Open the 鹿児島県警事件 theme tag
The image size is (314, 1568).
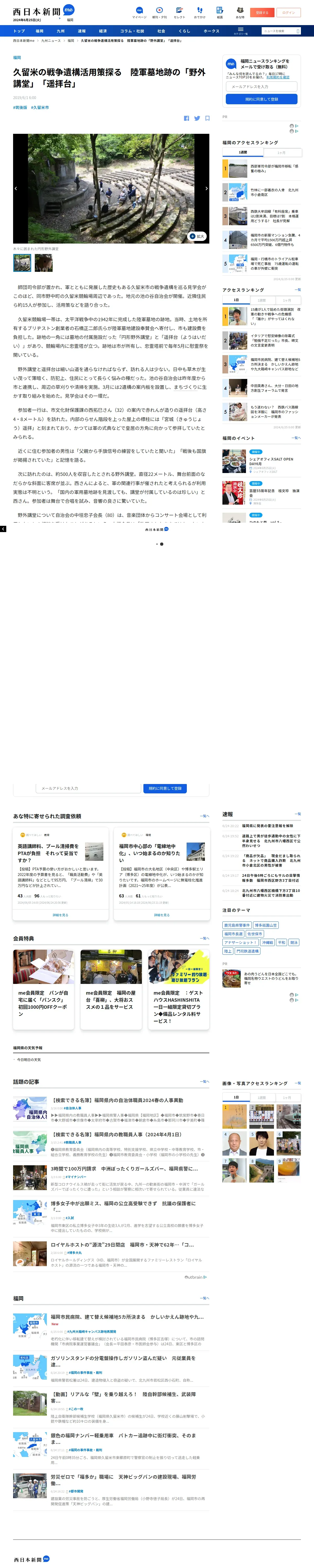[x=237, y=925]
